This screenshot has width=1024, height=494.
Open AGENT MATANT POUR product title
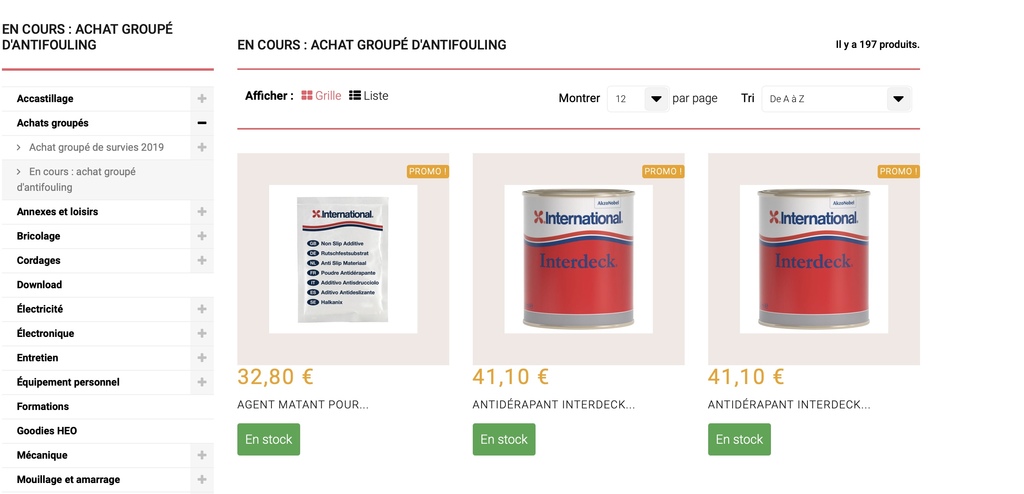click(303, 404)
